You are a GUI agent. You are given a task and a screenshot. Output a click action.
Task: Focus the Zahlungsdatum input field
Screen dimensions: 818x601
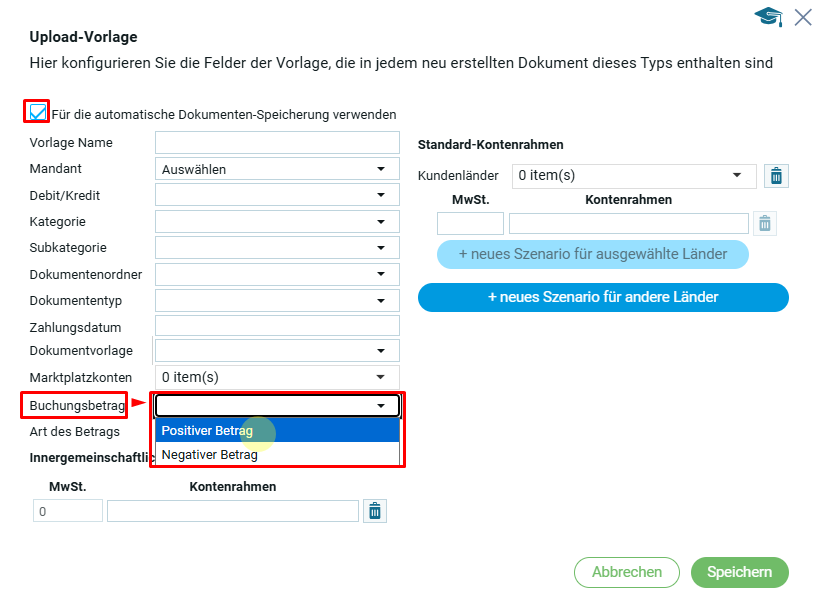pyautogui.click(x=277, y=326)
